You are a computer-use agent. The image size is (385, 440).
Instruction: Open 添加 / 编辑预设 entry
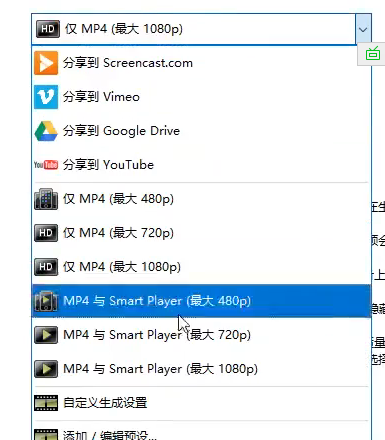(201, 432)
